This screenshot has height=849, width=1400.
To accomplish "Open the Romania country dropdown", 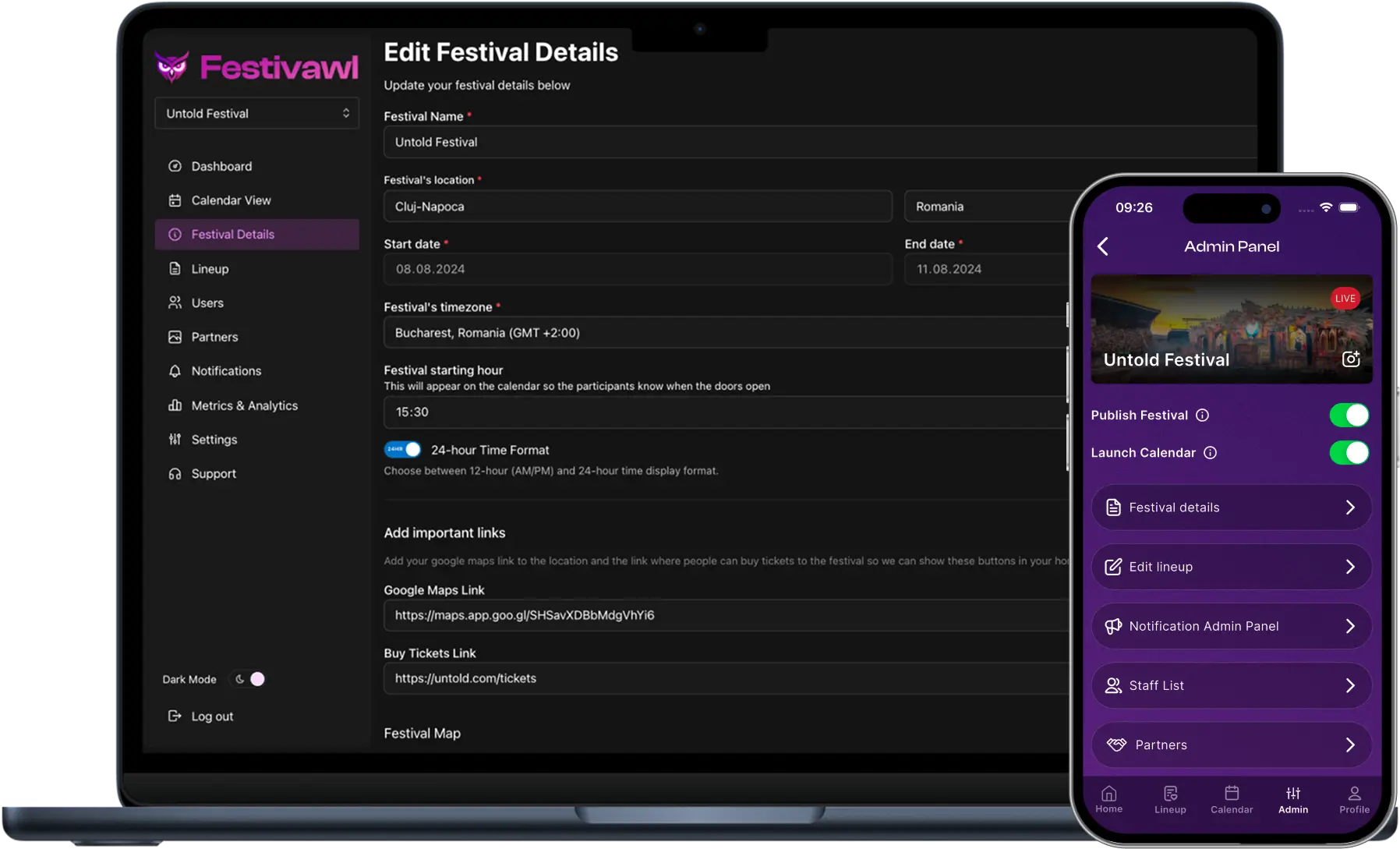I will coord(987,207).
